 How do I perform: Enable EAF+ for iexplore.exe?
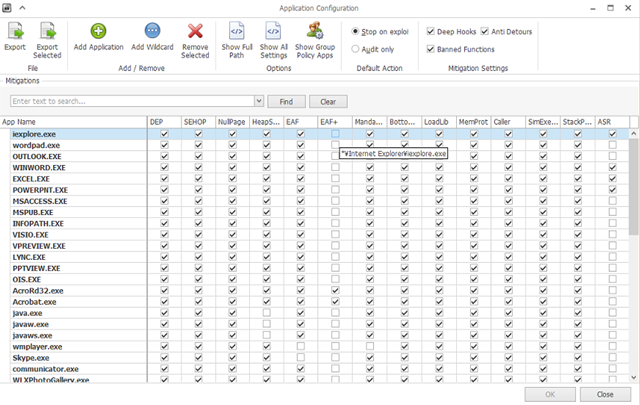tap(335, 134)
